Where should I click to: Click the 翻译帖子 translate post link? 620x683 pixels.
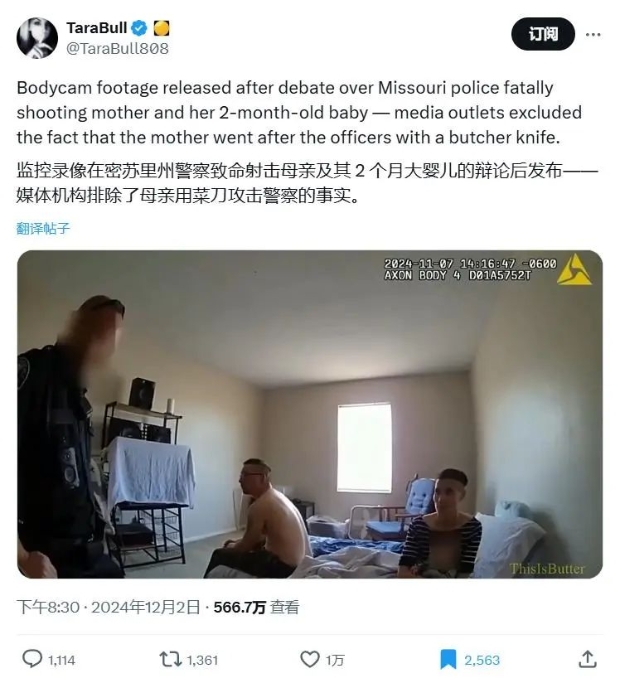[43, 228]
